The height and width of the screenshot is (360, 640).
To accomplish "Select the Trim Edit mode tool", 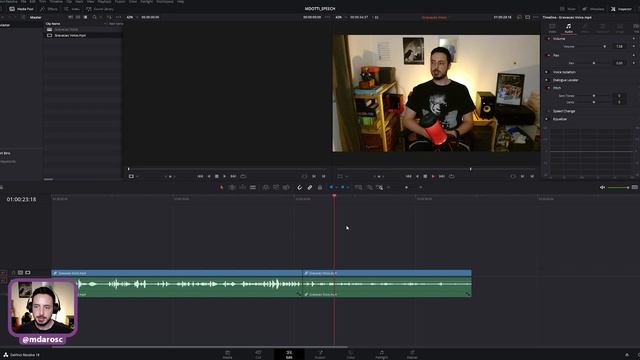I will [x=232, y=187].
